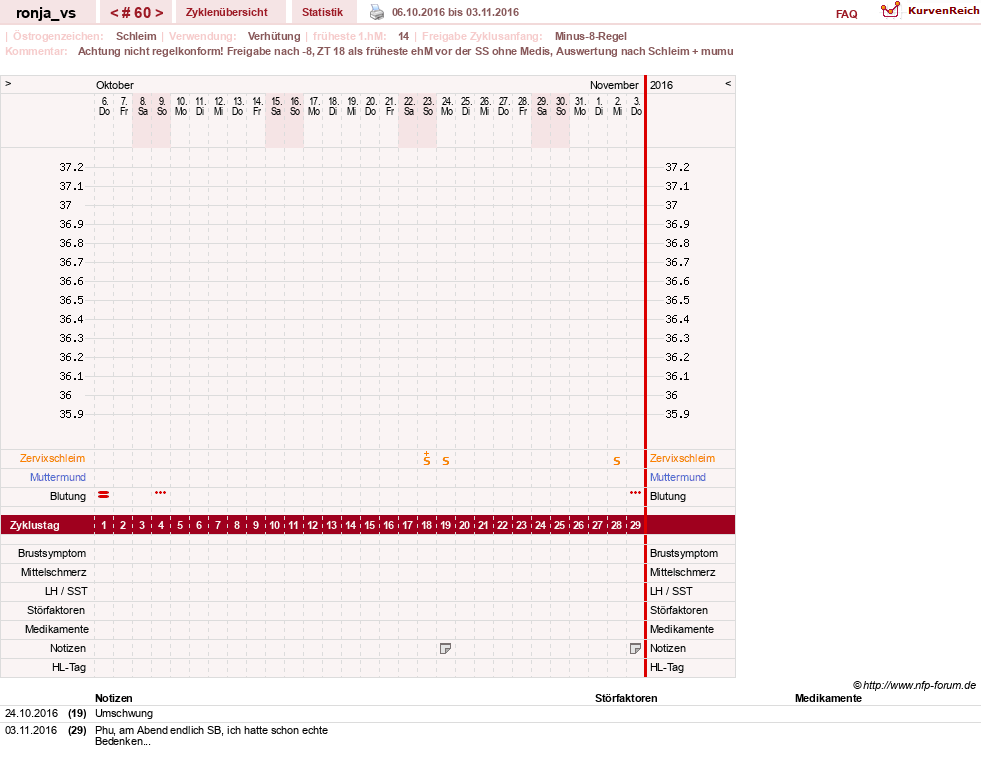
Task: Click the 'Zyklustag' row header
Action: [x=34, y=525]
